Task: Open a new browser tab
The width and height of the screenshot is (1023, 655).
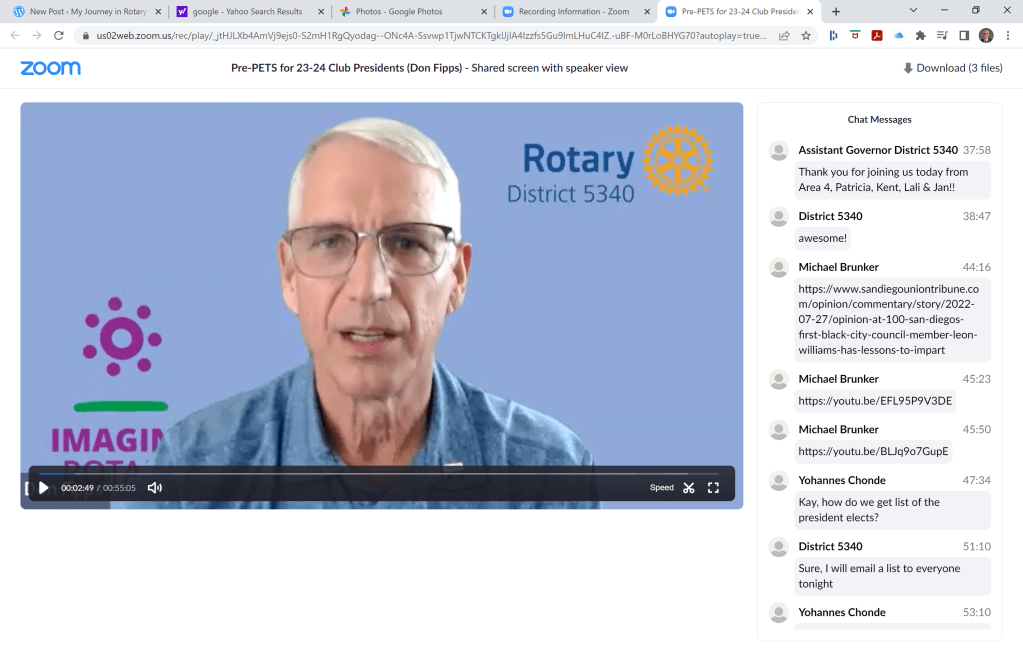Action: 836,12
